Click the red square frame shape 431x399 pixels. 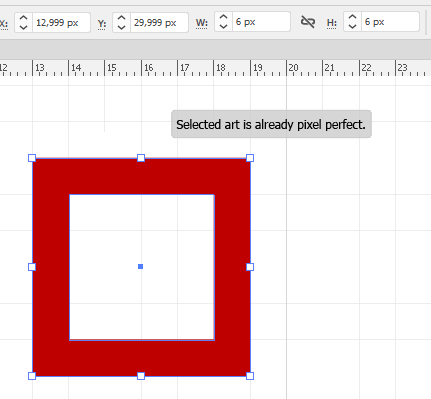[141, 176]
